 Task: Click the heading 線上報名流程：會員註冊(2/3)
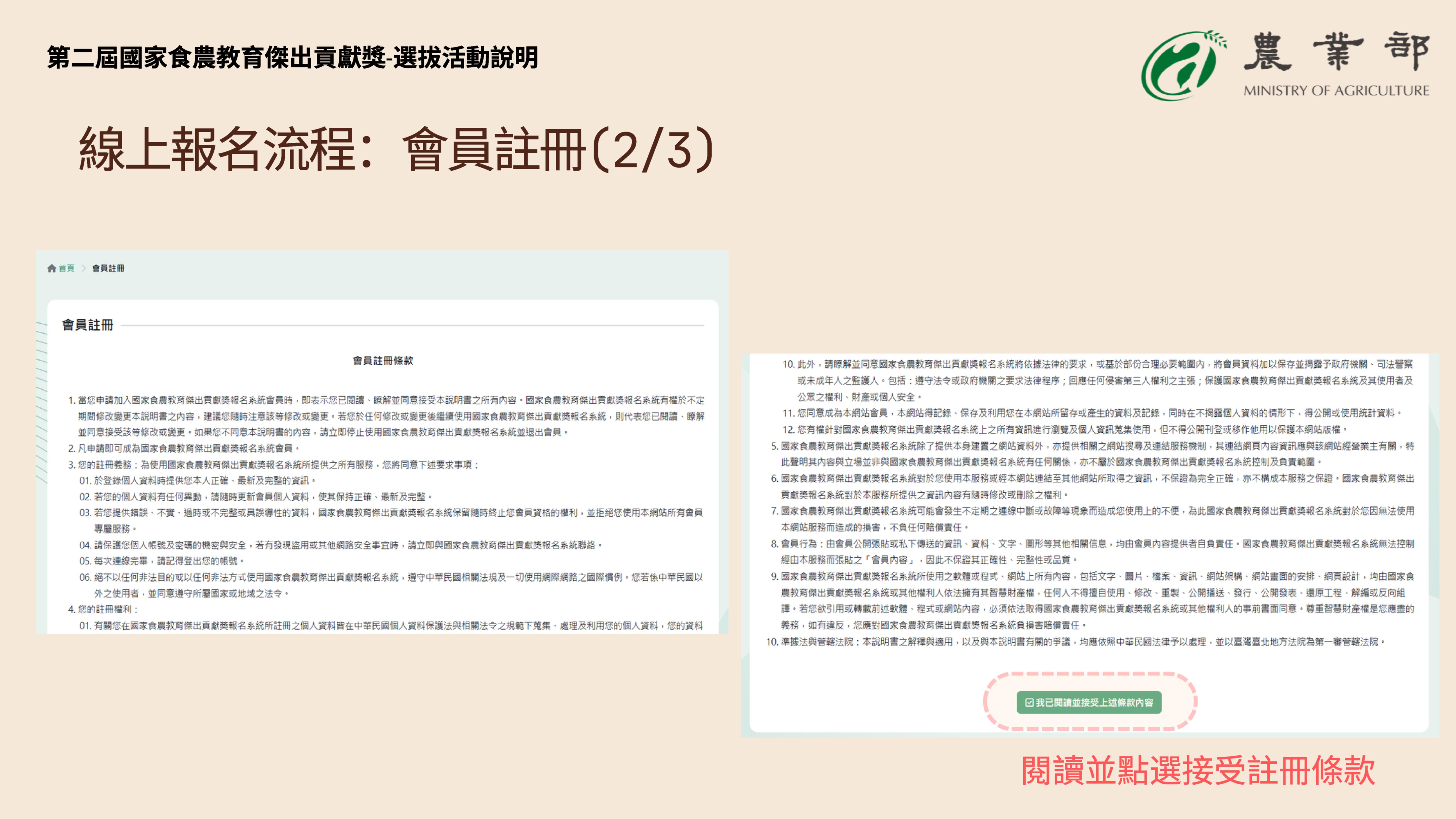pos(397,150)
